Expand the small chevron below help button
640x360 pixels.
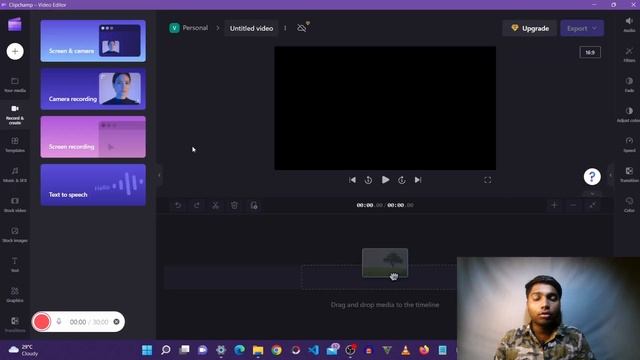592,194
